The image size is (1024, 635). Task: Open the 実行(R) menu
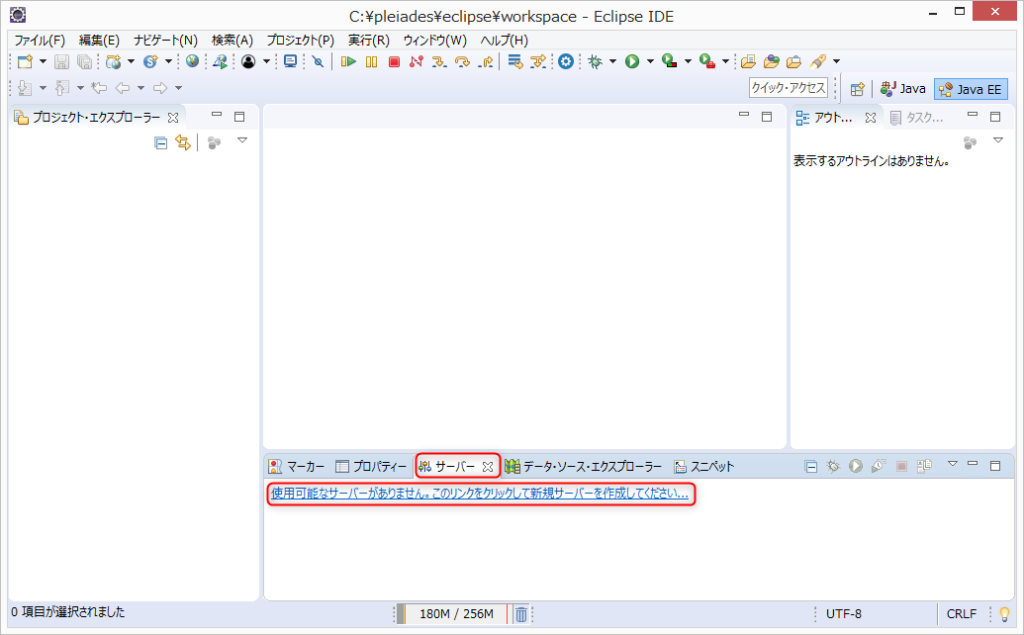coord(369,41)
